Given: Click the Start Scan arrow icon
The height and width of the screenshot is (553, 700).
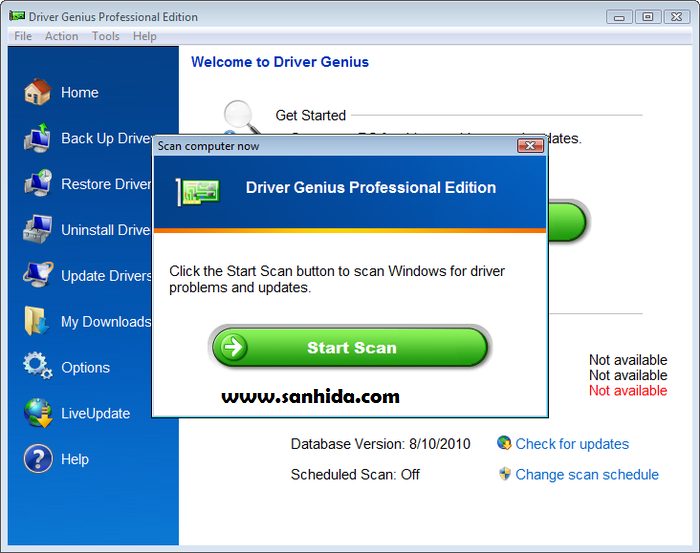Looking at the screenshot, I should tap(233, 347).
